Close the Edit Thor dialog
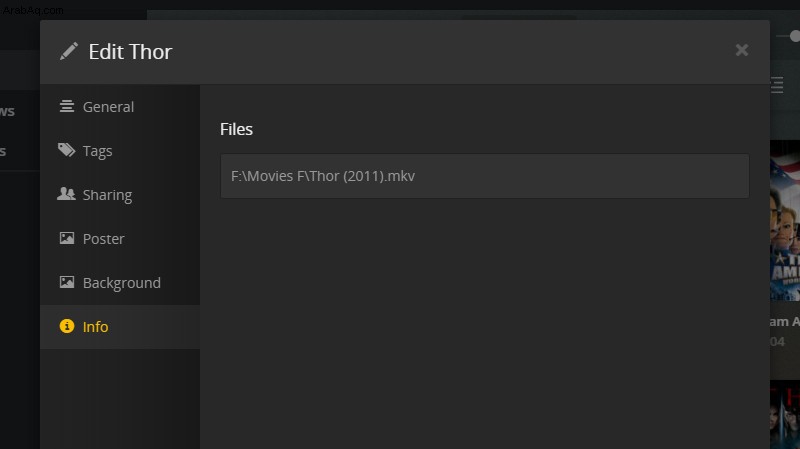 742,50
